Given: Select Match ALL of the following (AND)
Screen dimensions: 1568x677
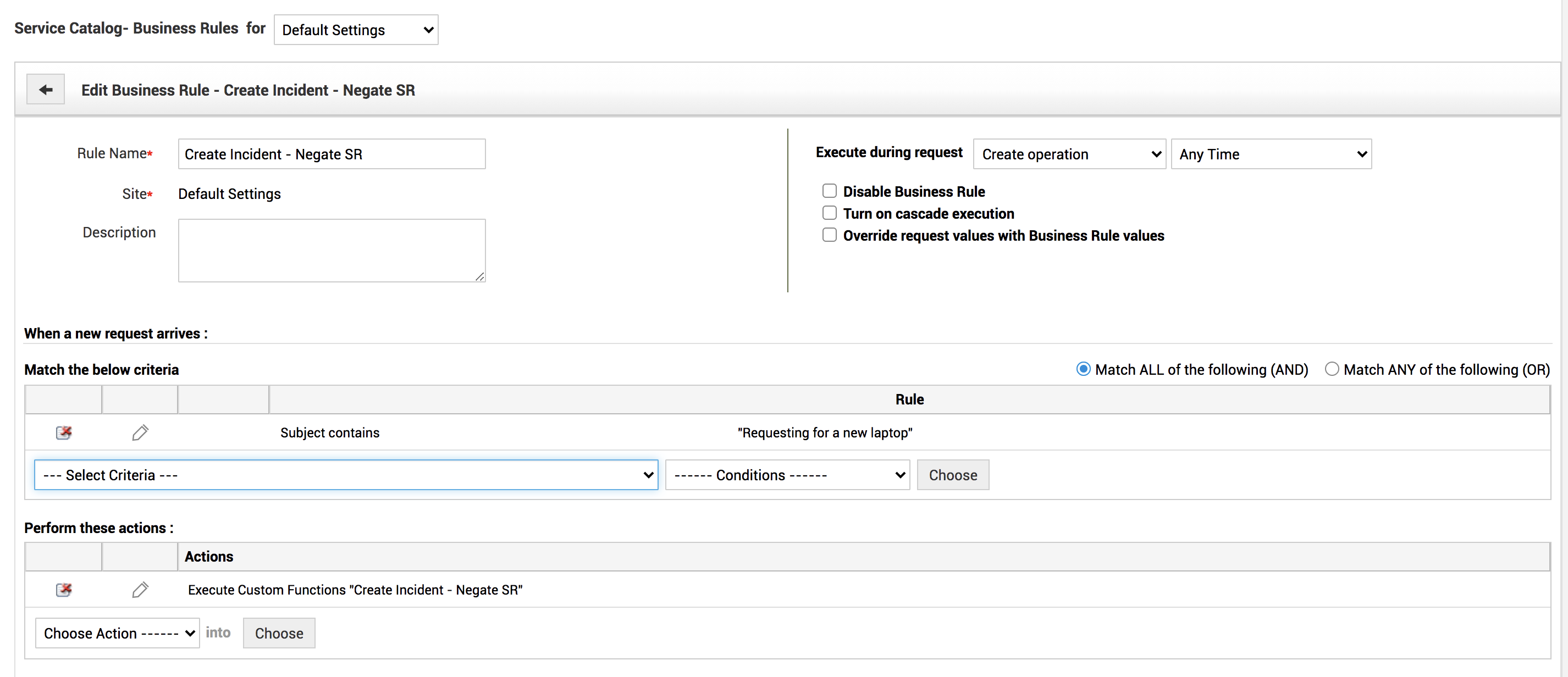Looking at the screenshot, I should pyautogui.click(x=1083, y=369).
